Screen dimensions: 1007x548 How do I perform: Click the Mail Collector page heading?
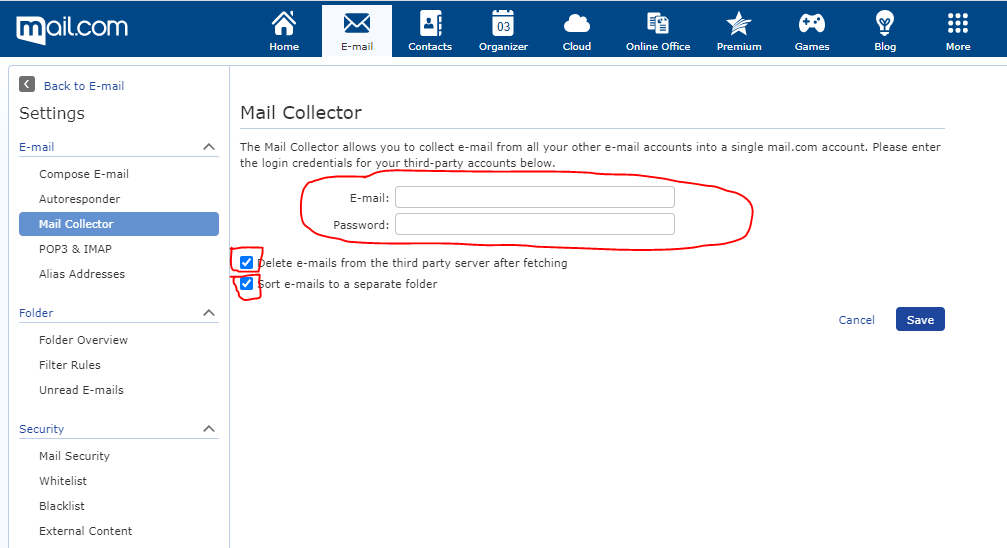coord(301,112)
